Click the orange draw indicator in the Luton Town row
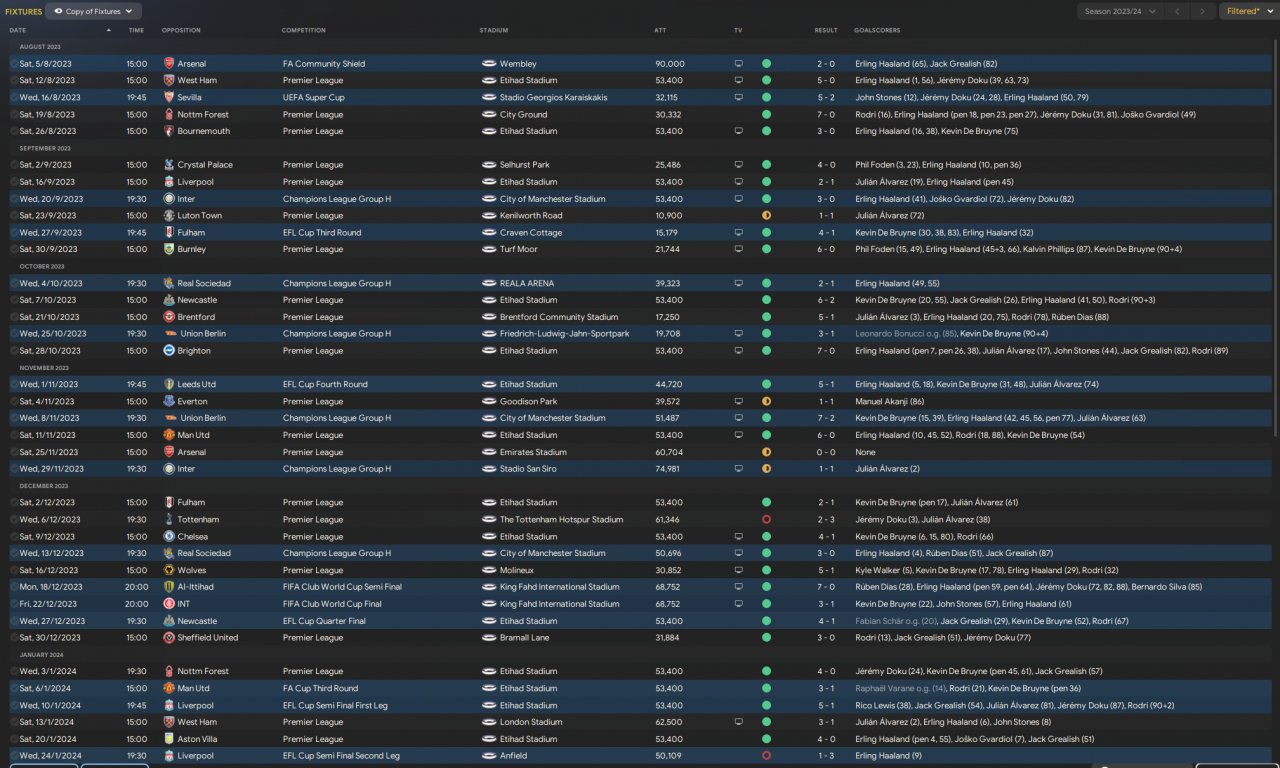1280x768 pixels. (x=766, y=216)
